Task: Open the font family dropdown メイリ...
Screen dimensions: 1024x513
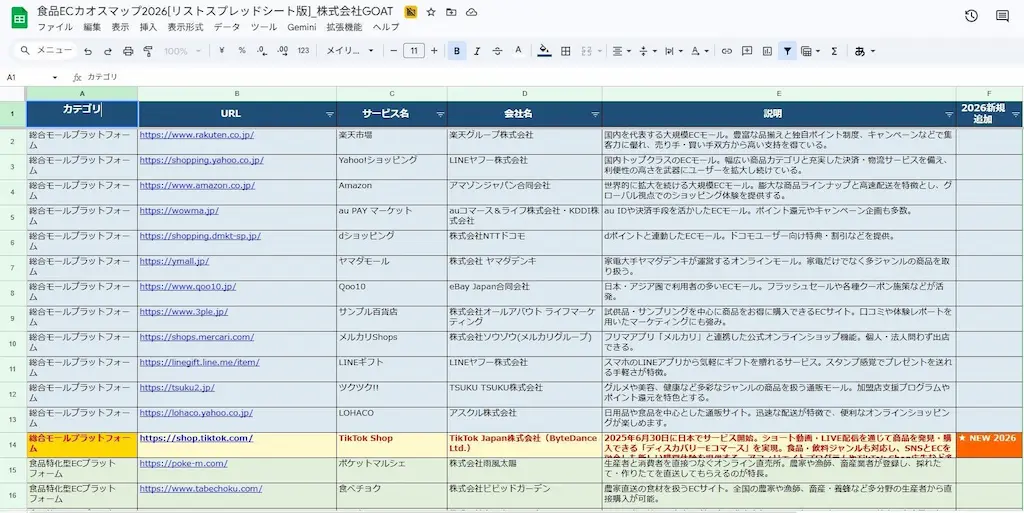Action: click(350, 51)
